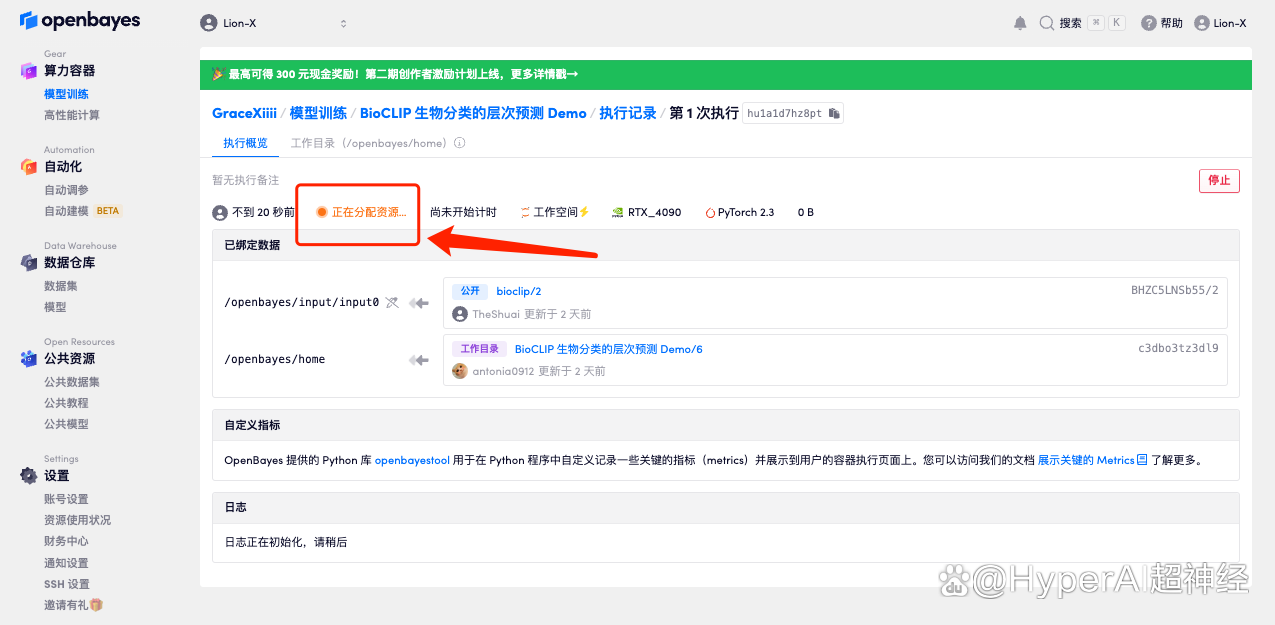
Task: Copy the execution ID hu1a1d7hz8pt
Action: click(834, 113)
